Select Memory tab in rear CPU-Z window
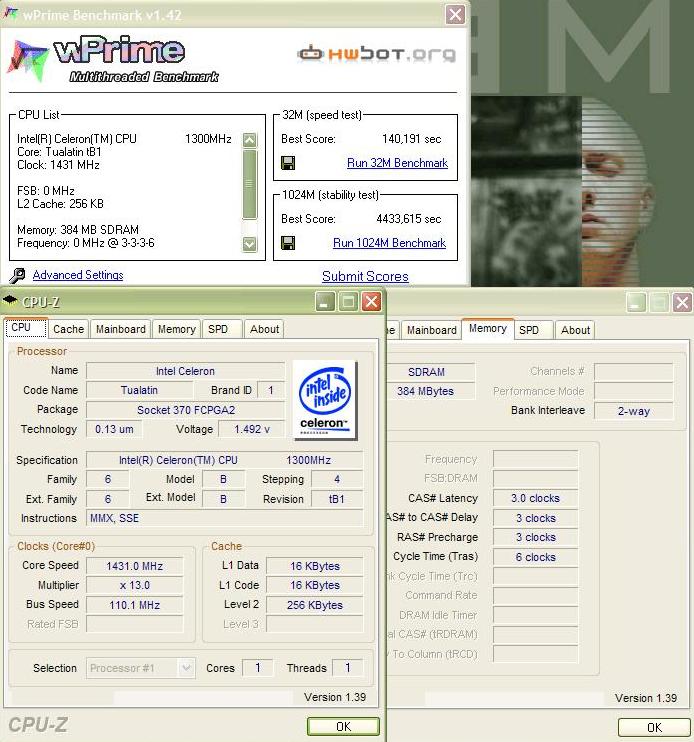 click(488, 328)
